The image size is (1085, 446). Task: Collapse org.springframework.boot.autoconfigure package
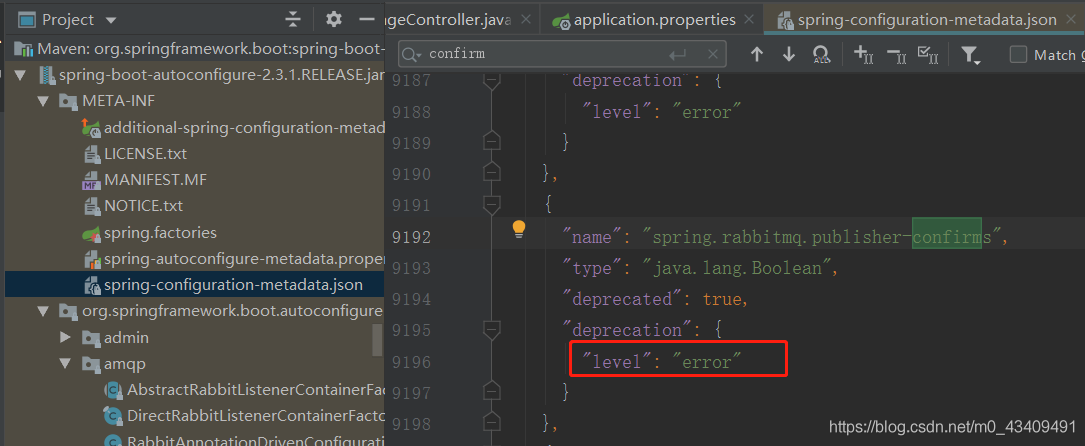pyautogui.click(x=43, y=311)
